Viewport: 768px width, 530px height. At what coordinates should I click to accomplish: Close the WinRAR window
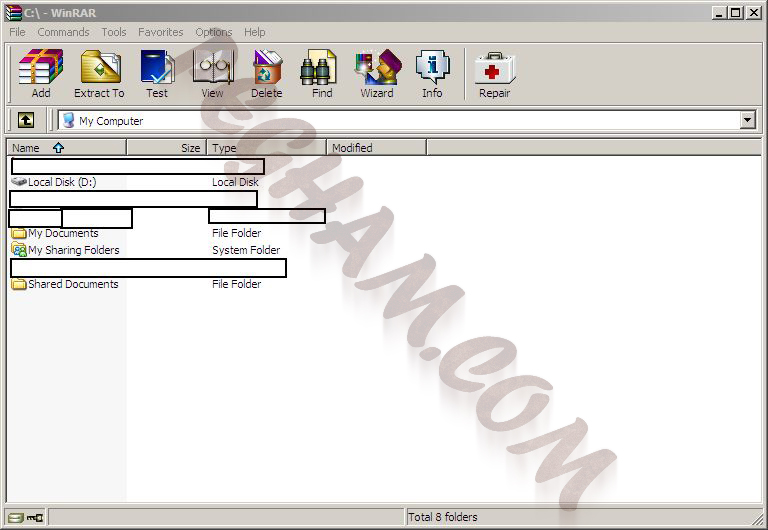coord(753,13)
